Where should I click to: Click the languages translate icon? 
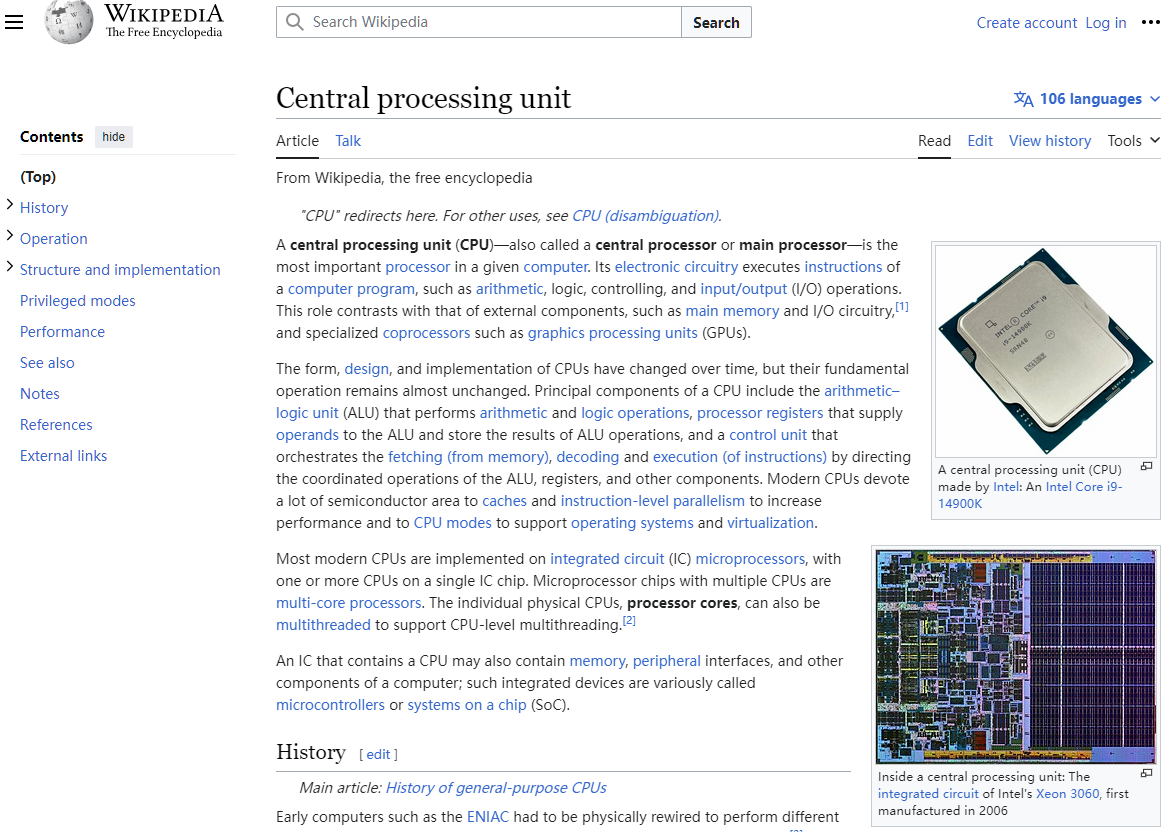click(1022, 99)
